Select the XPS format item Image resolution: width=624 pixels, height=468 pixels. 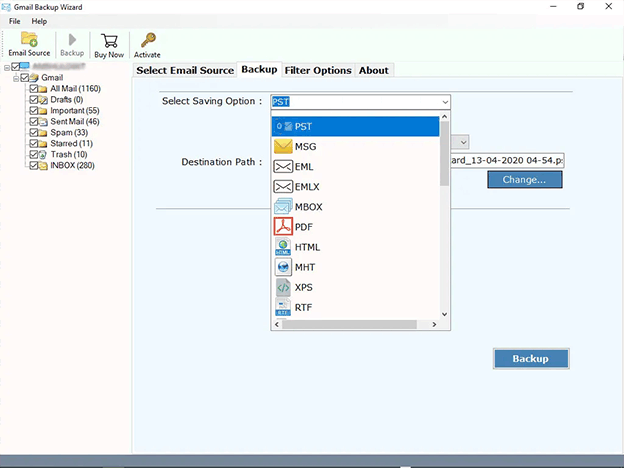tap(304, 287)
